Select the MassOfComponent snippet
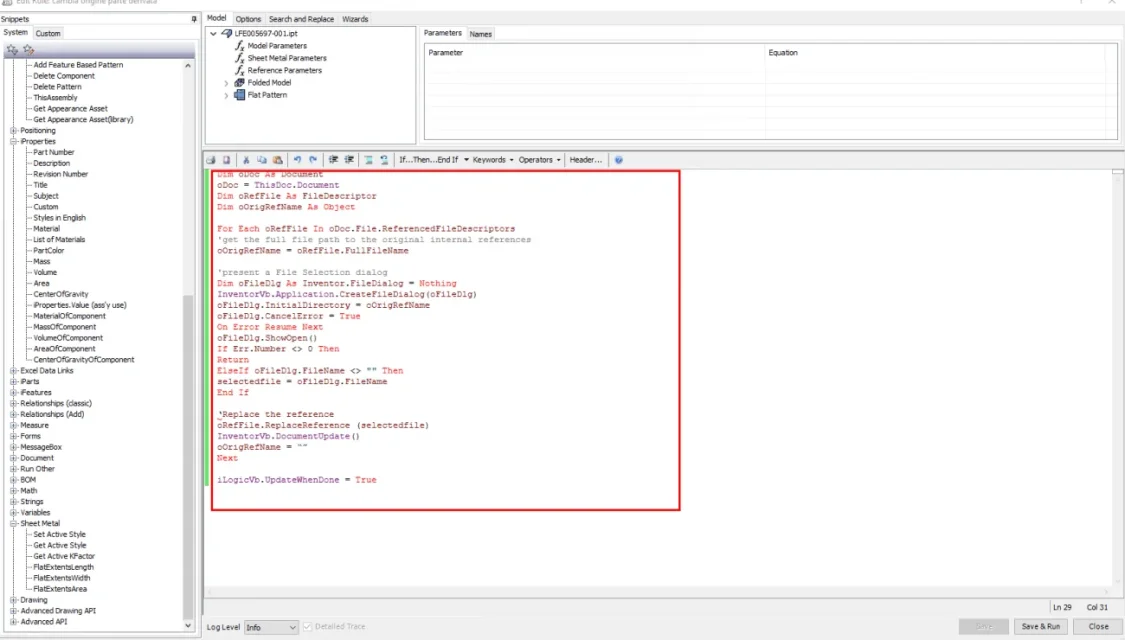The height and width of the screenshot is (640, 1125). click(65, 327)
